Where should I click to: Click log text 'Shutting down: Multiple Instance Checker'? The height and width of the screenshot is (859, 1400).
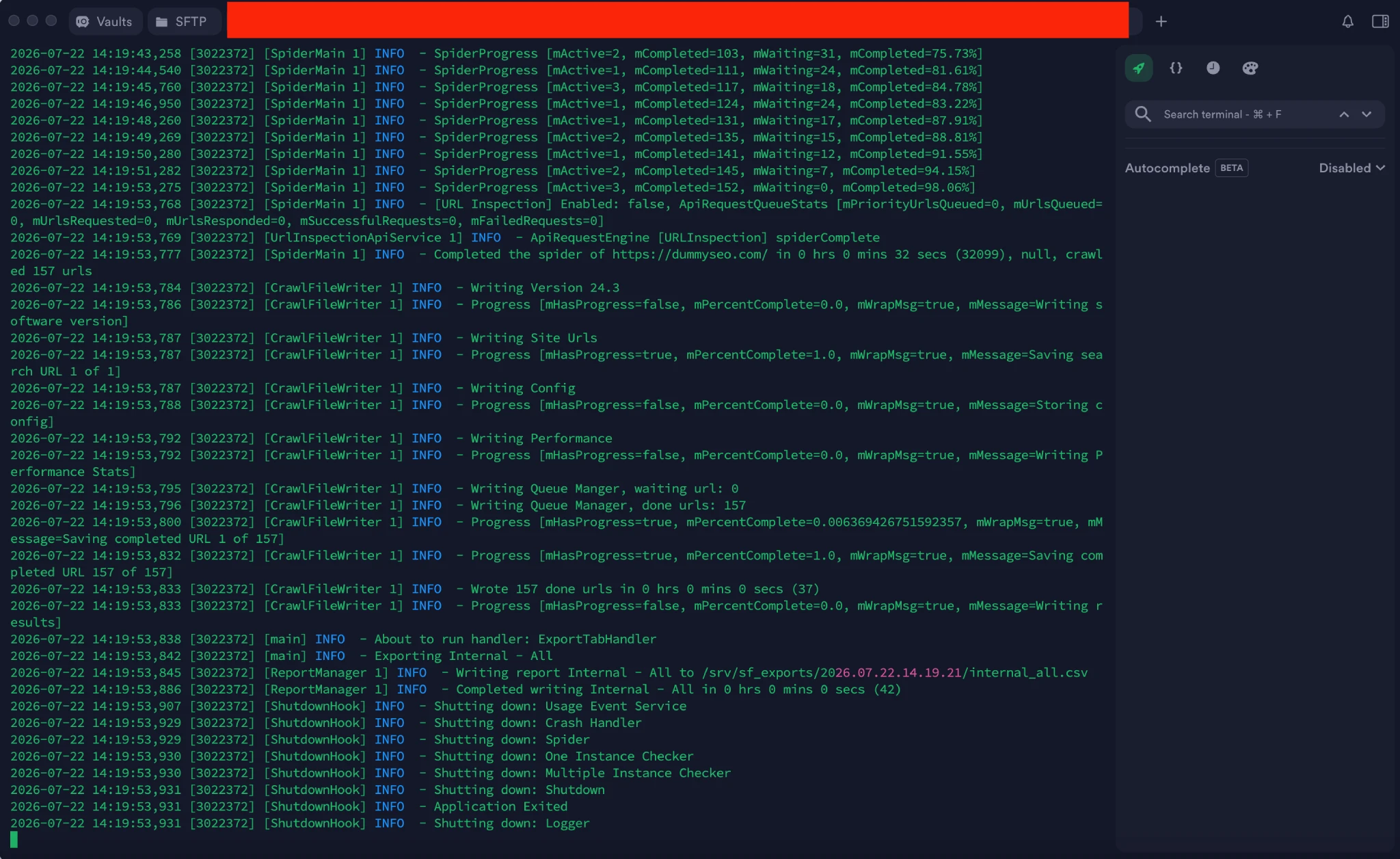coord(582,773)
